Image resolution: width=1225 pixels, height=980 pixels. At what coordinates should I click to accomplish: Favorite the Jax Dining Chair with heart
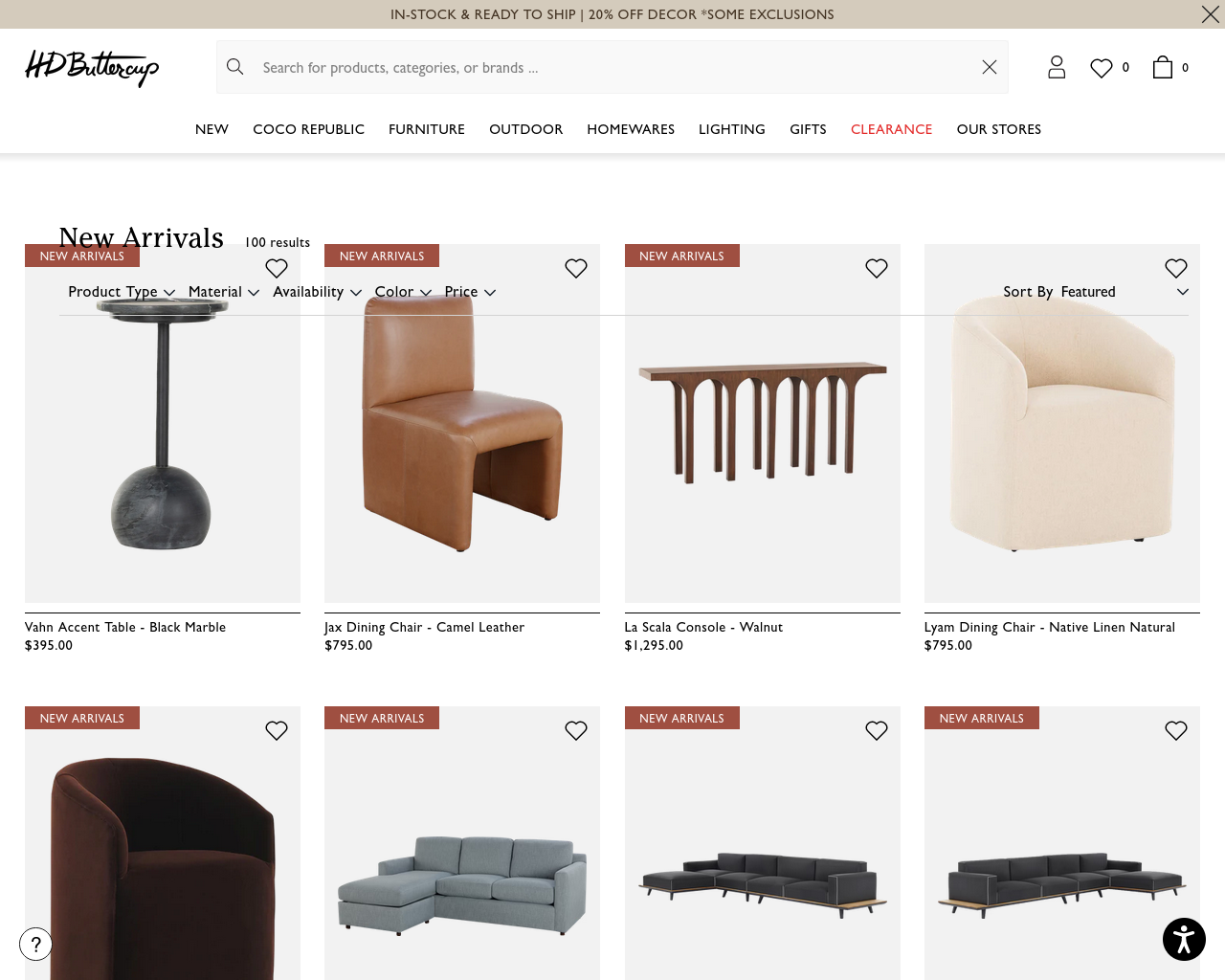point(576,269)
